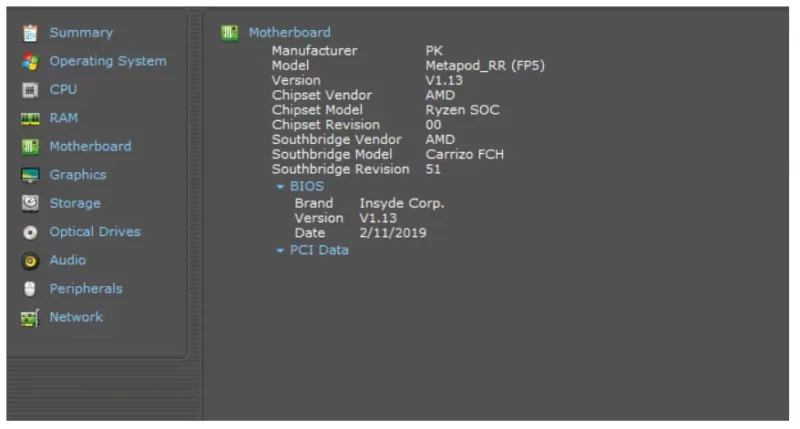800x429 pixels.
Task: Show the Graphics section
Action: click(x=78, y=175)
